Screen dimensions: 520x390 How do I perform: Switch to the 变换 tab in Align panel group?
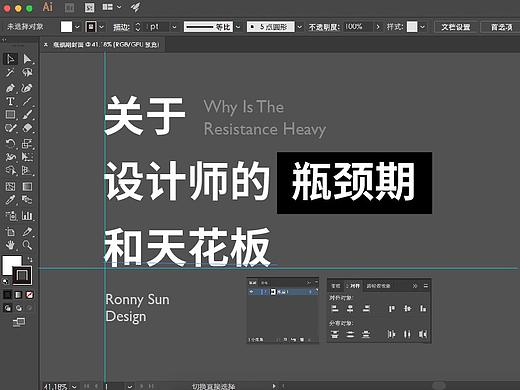click(336, 286)
